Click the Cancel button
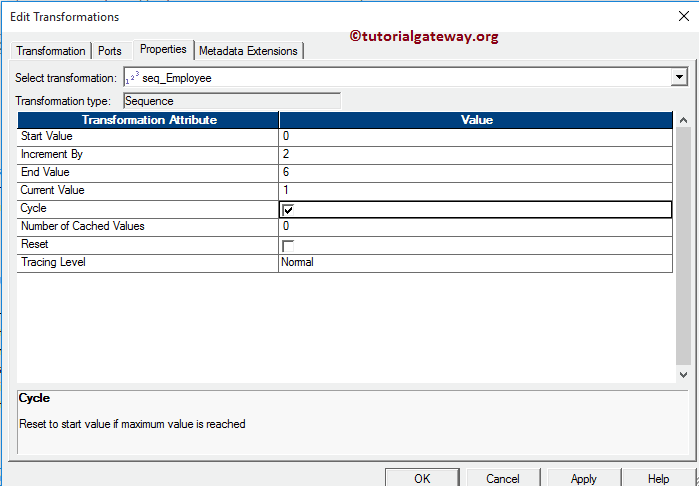Image resolution: width=699 pixels, height=486 pixels. [503, 478]
